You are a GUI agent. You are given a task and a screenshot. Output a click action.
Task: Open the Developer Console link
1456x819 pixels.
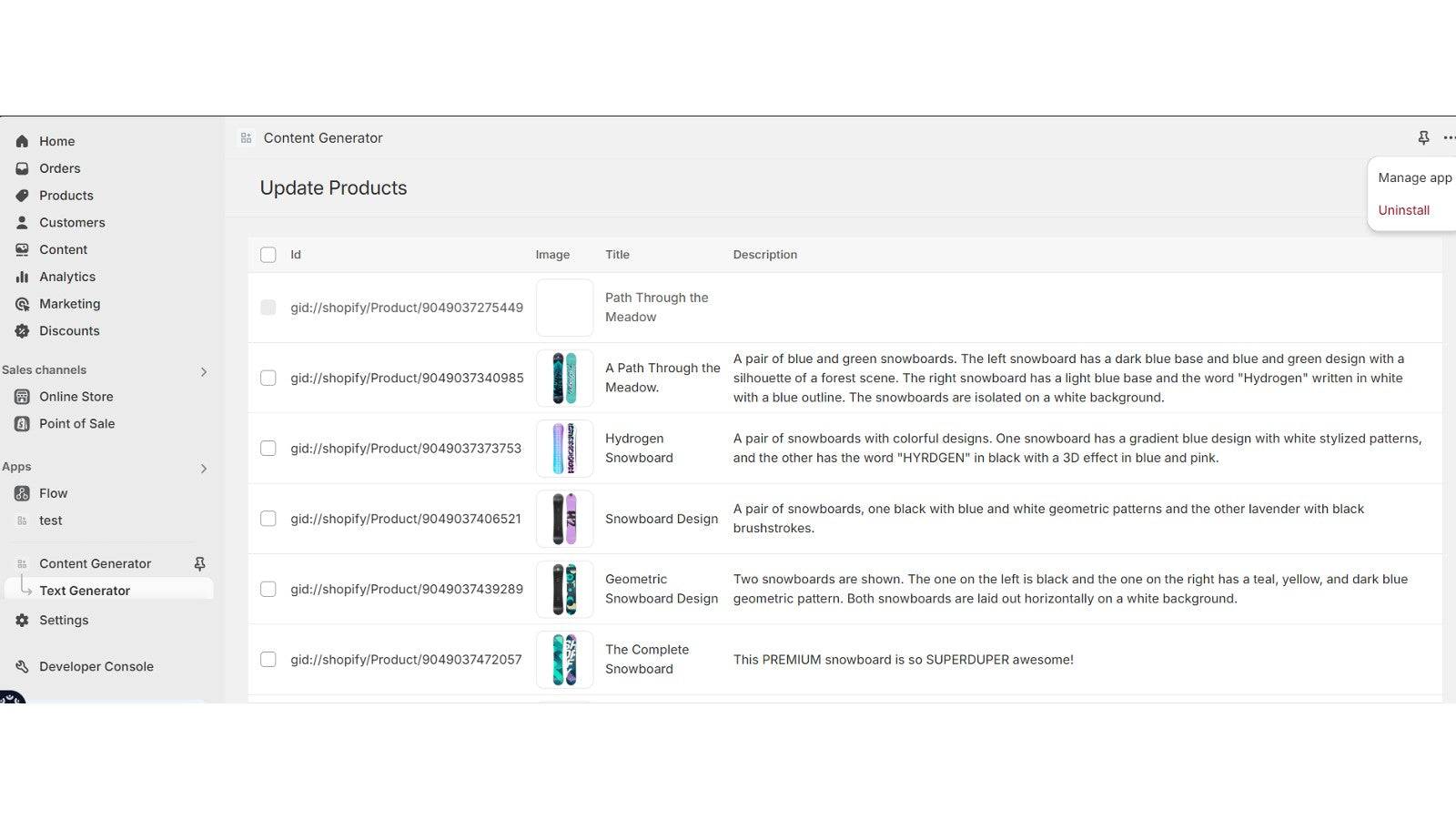[x=96, y=666]
